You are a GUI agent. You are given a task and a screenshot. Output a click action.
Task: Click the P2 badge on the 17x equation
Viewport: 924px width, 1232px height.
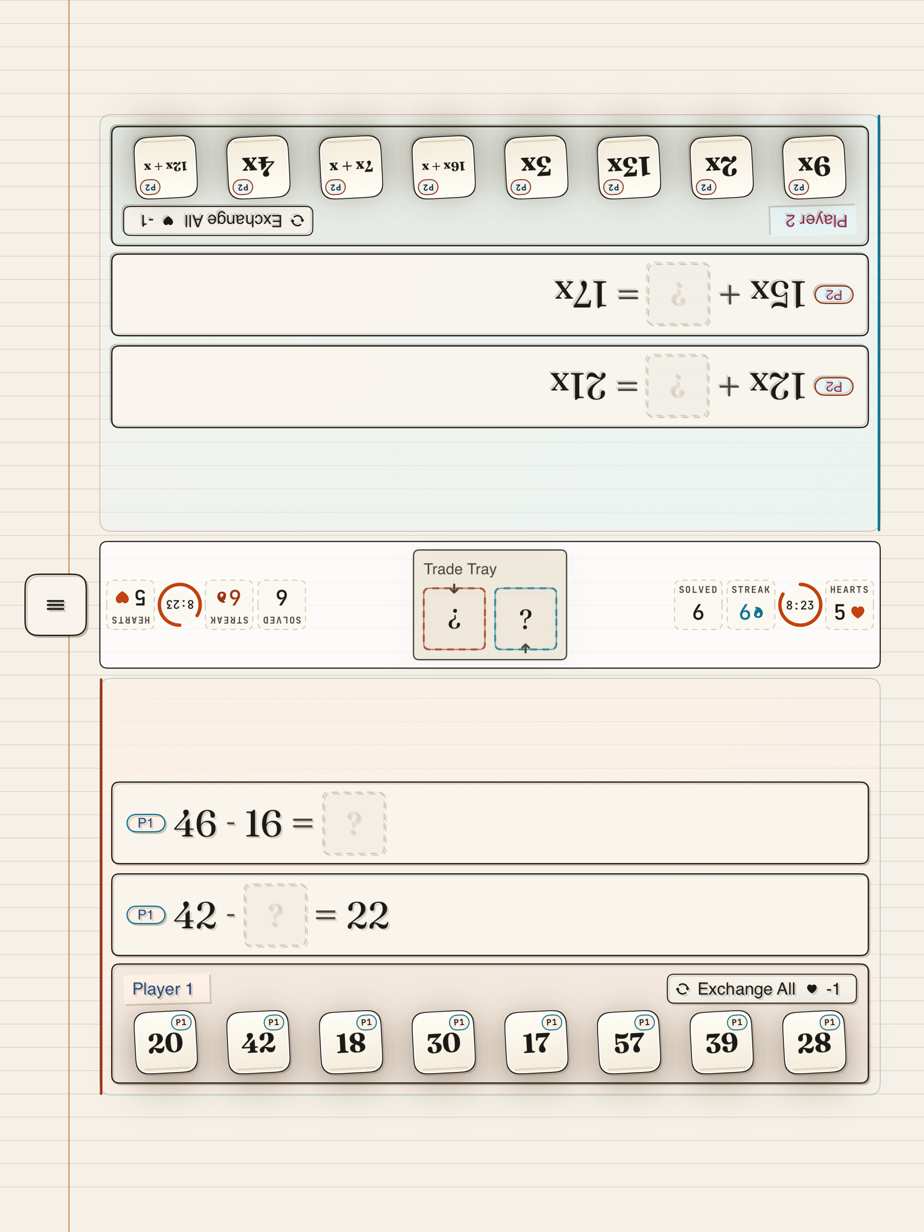point(834,295)
